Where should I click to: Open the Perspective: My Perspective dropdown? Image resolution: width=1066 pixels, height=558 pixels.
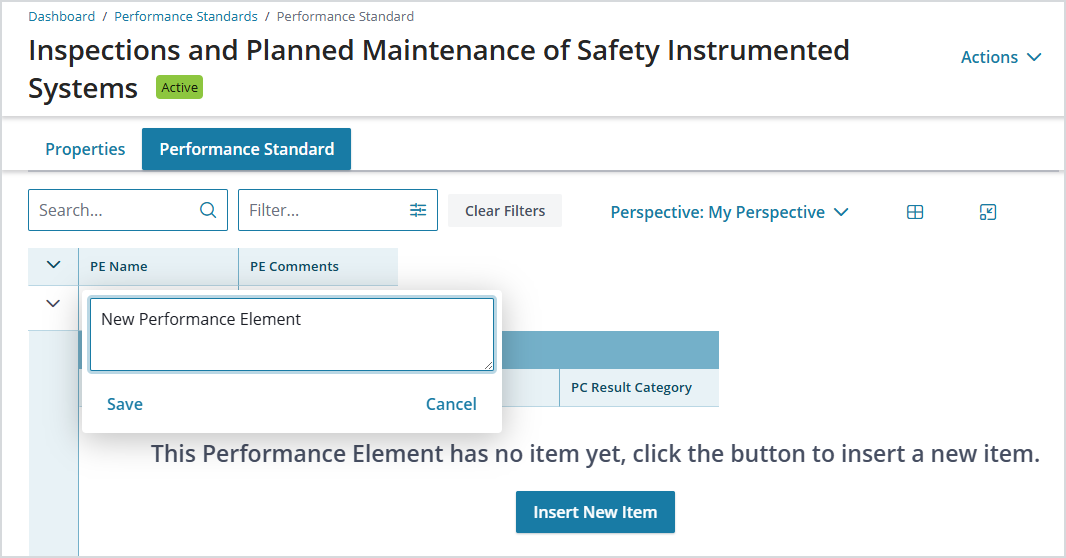point(729,212)
